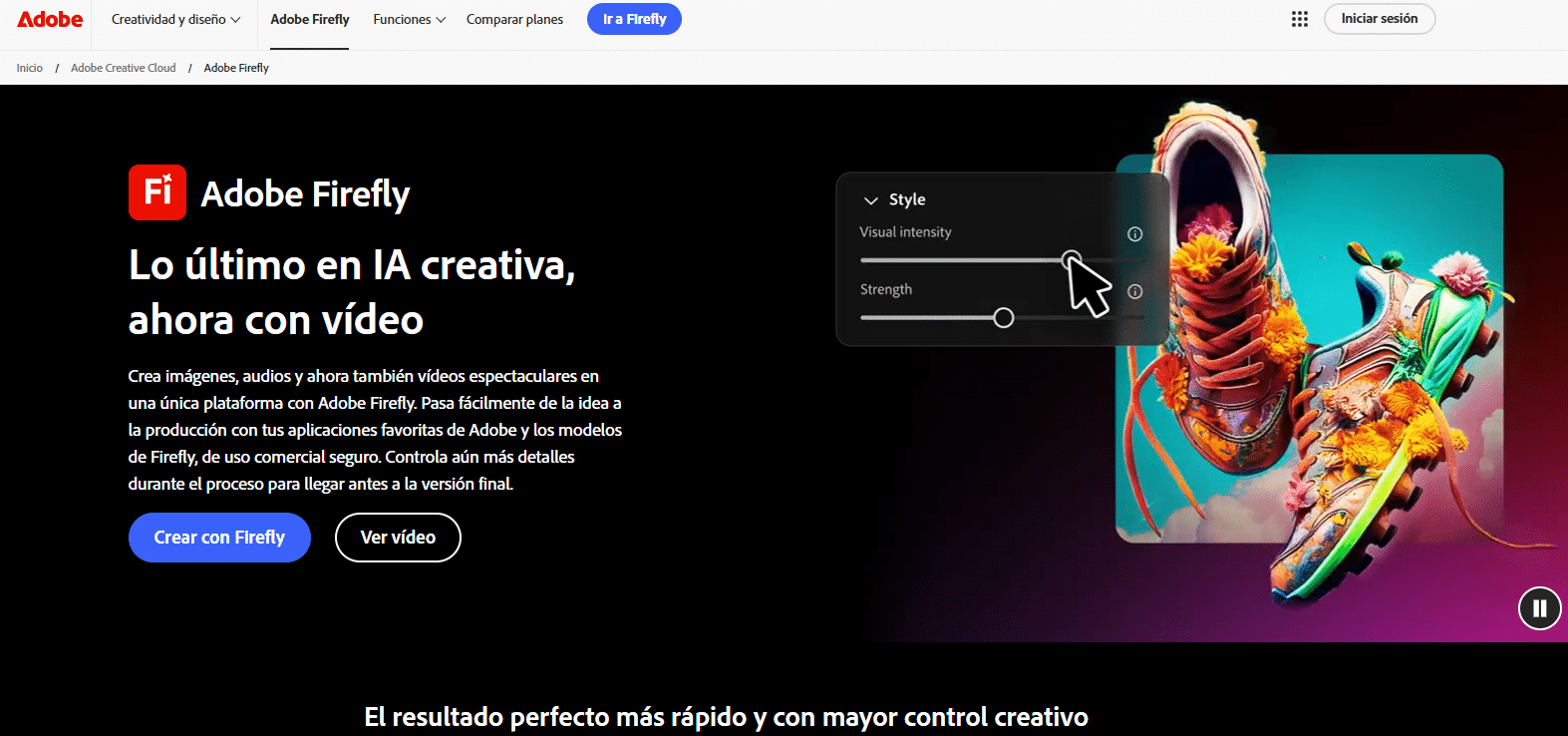The height and width of the screenshot is (736, 1568).
Task: Click the Strength slider handle
Action: point(1004,318)
